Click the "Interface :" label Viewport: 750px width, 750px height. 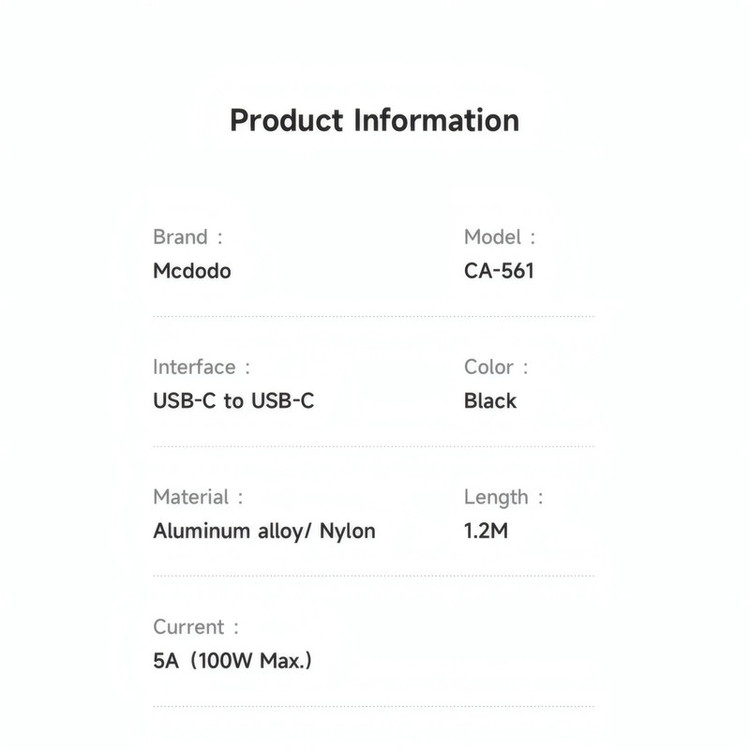pyautogui.click(x=201, y=367)
